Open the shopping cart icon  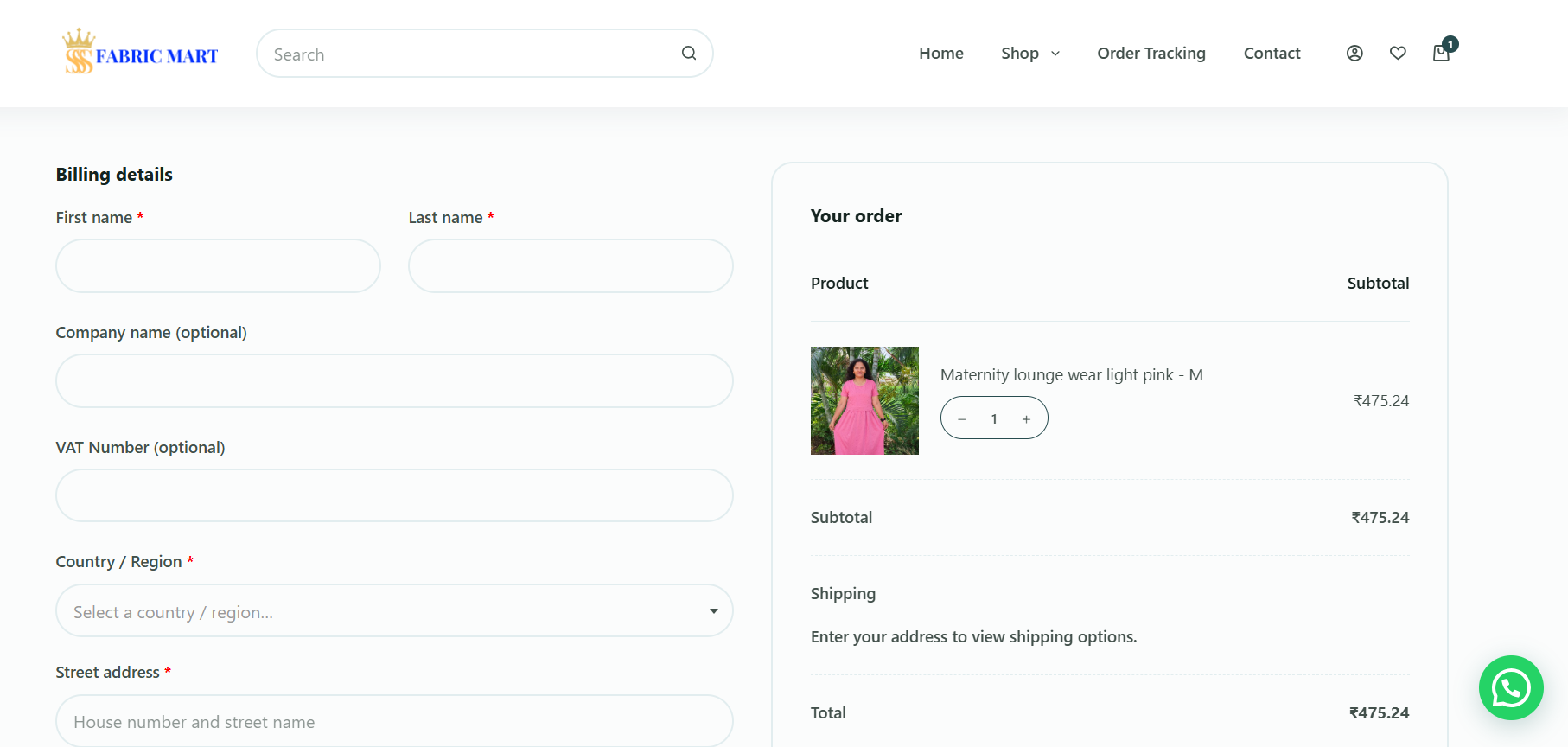(x=1441, y=54)
